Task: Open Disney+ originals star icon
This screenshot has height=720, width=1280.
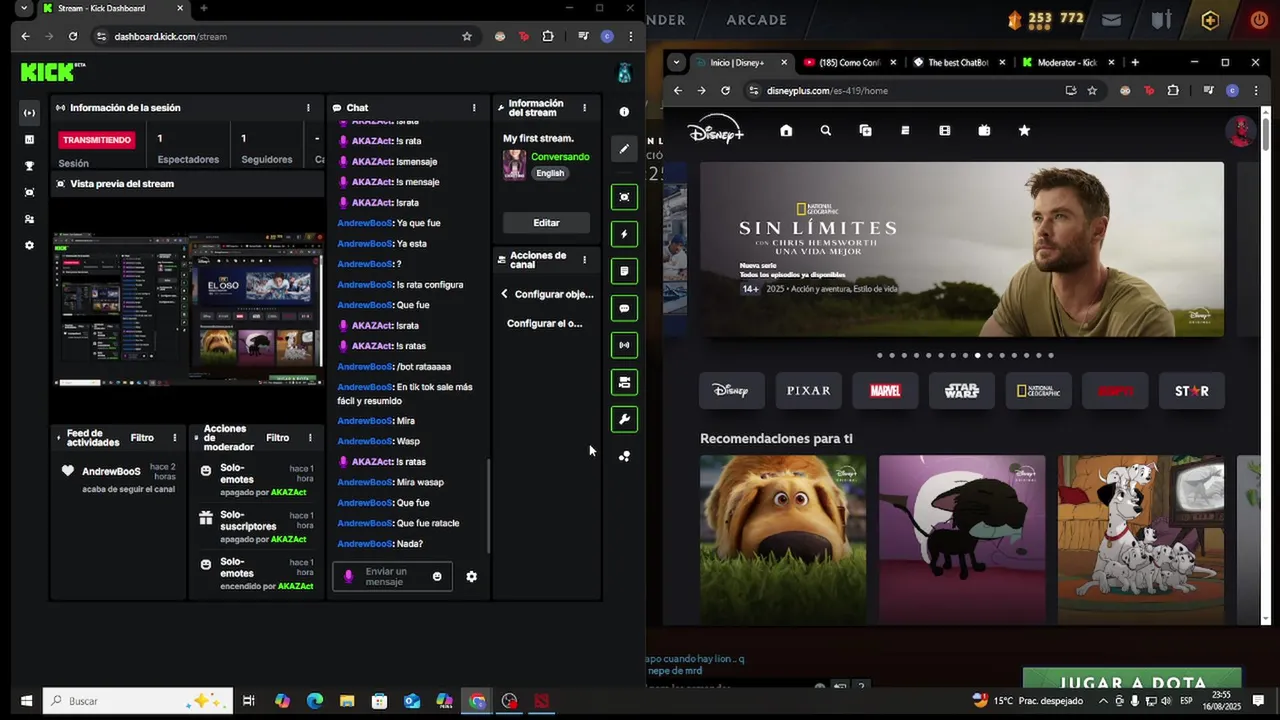Action: (1024, 130)
